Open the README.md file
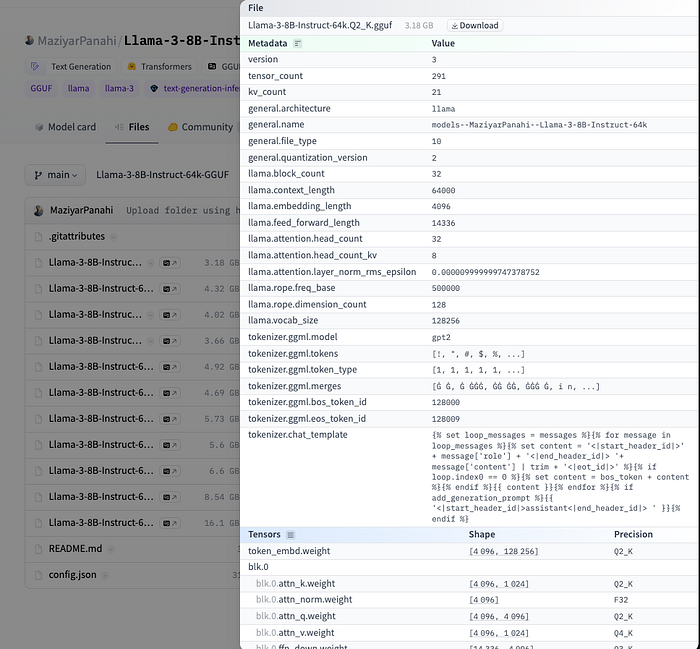The width and height of the screenshot is (700, 649). (75, 549)
